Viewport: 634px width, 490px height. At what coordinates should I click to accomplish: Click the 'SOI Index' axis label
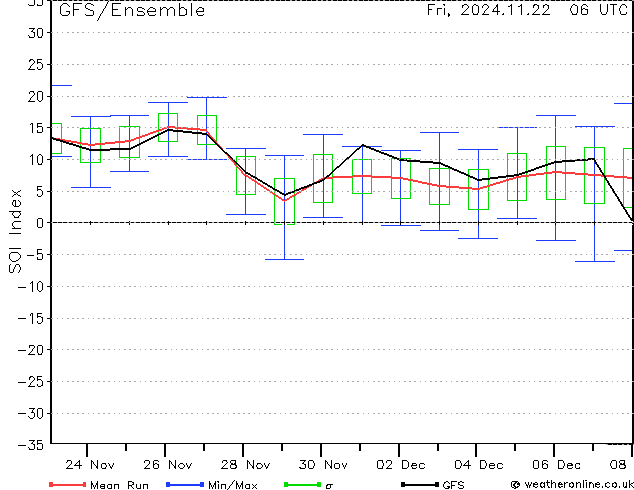(x=15, y=231)
